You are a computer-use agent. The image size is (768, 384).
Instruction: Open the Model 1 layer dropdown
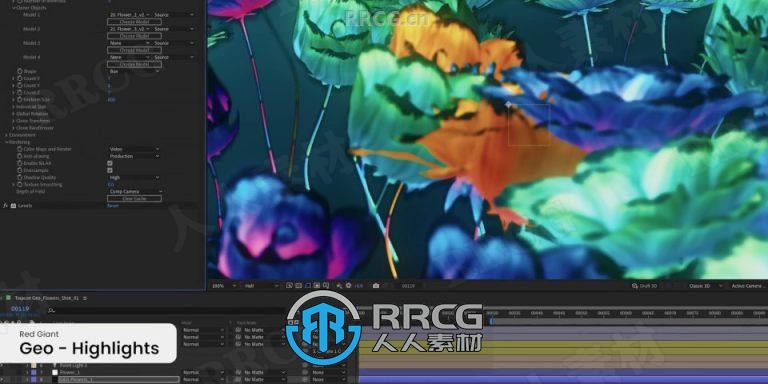coord(129,15)
